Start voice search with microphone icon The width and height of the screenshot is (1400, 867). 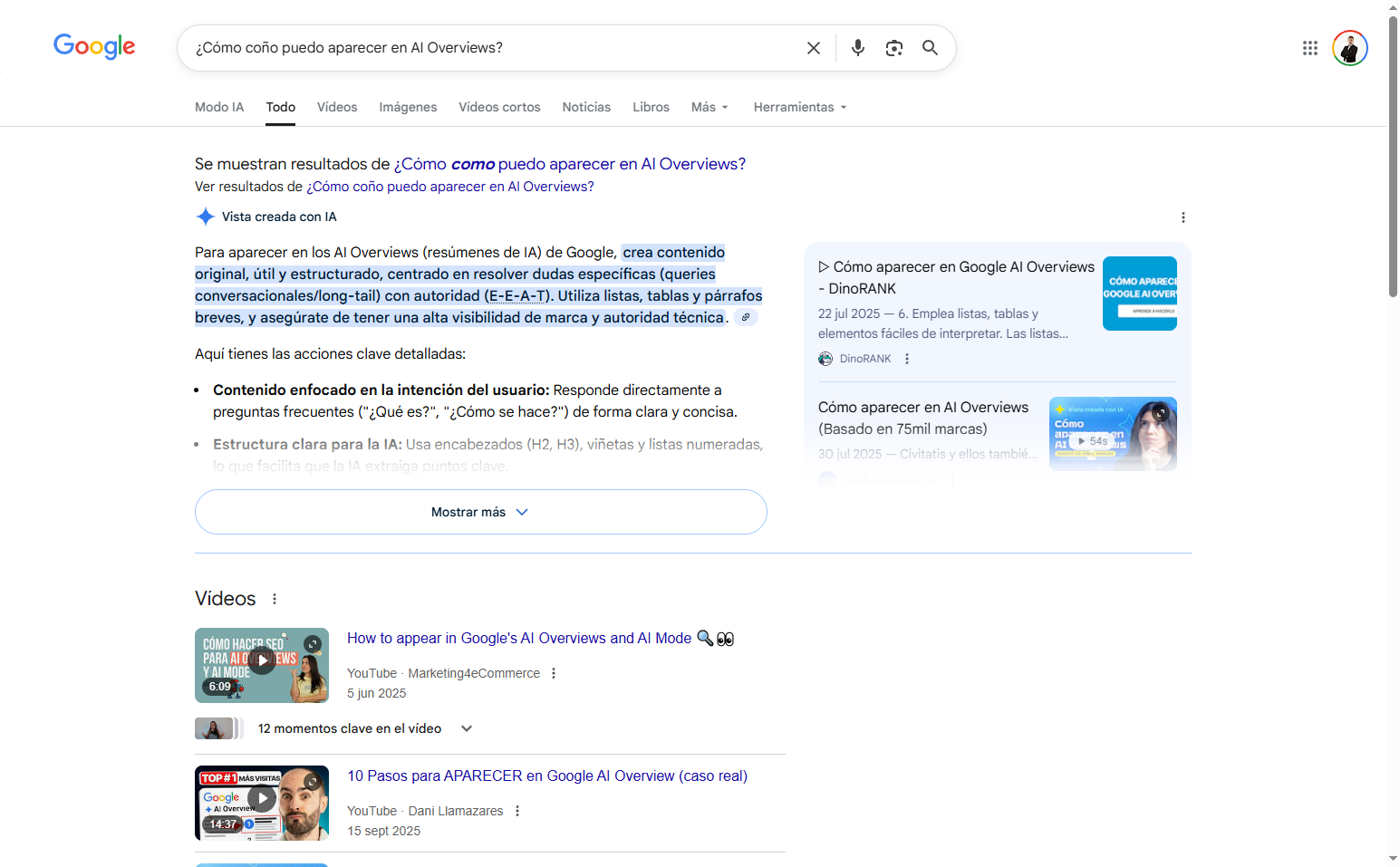(x=857, y=48)
